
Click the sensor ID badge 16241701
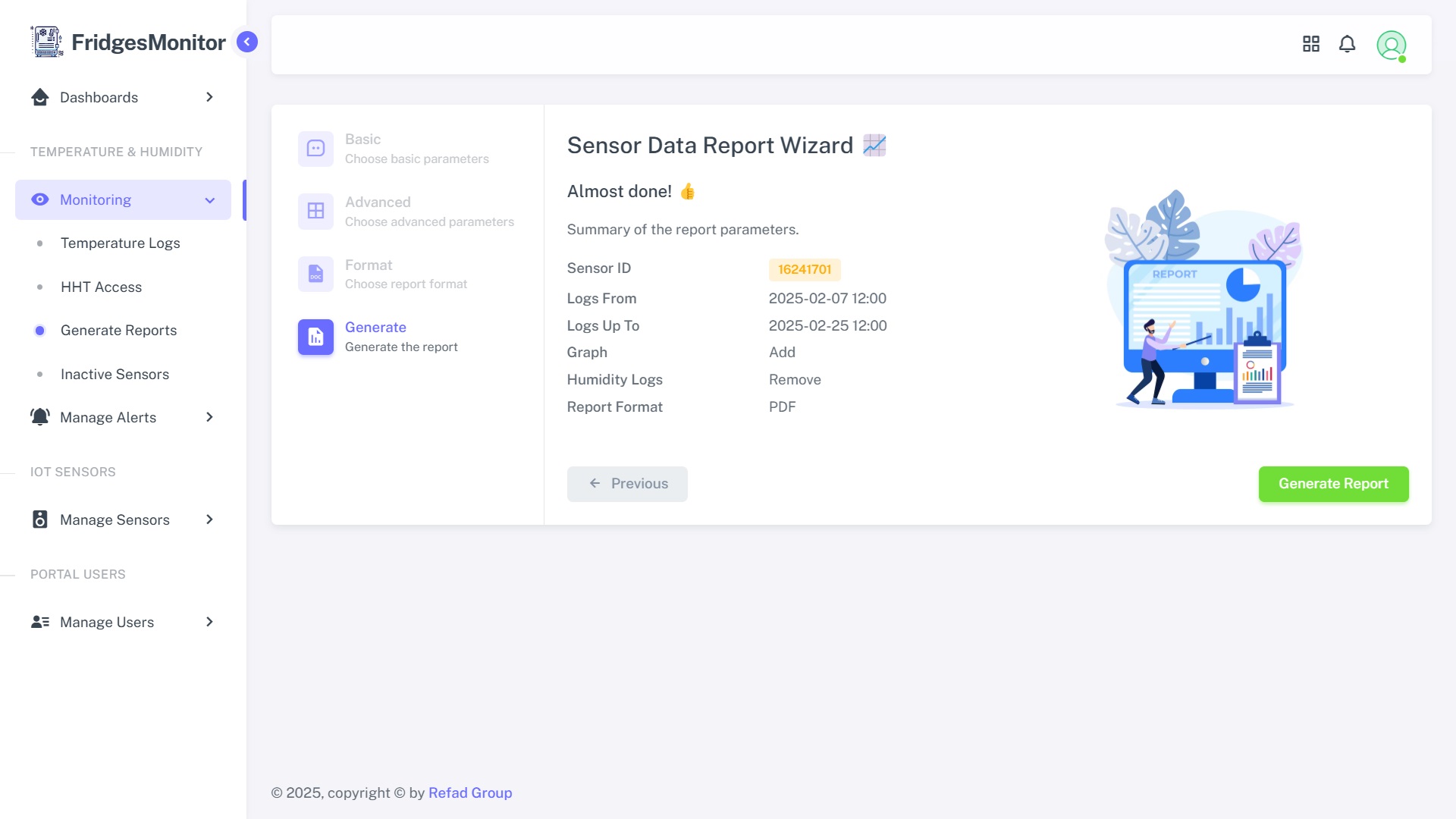click(804, 269)
